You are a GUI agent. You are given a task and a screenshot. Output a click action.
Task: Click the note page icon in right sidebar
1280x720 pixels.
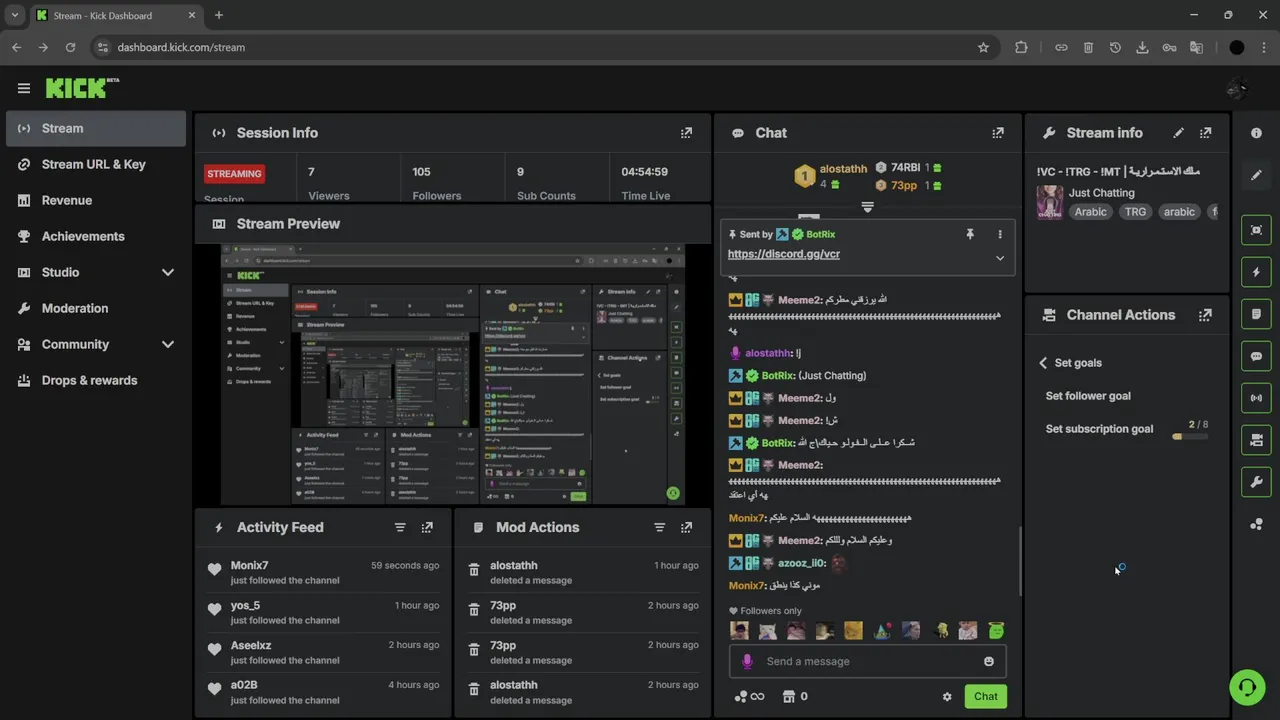coord(1257,314)
